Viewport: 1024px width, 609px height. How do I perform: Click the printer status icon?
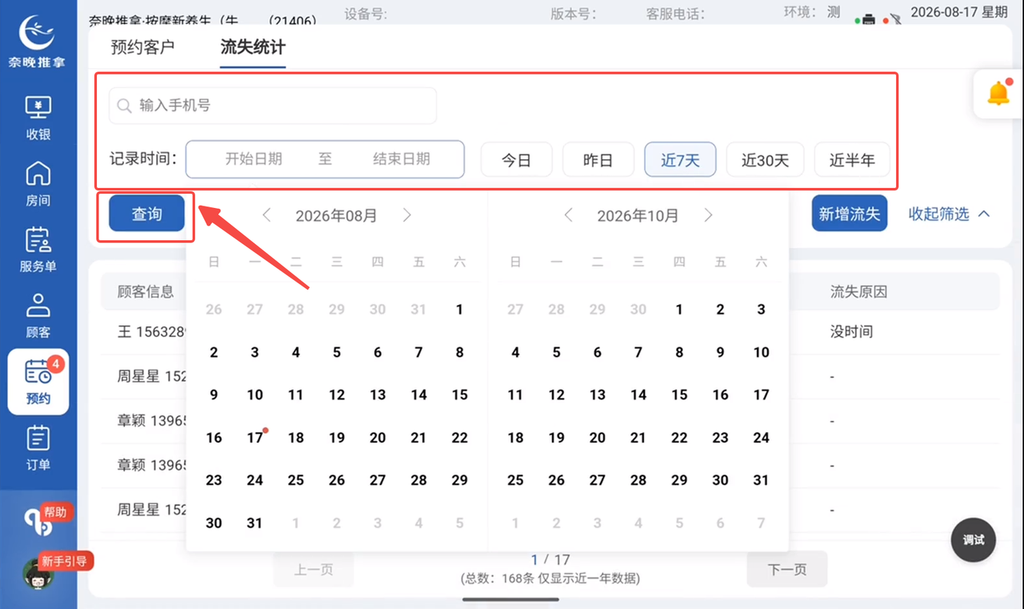868,19
